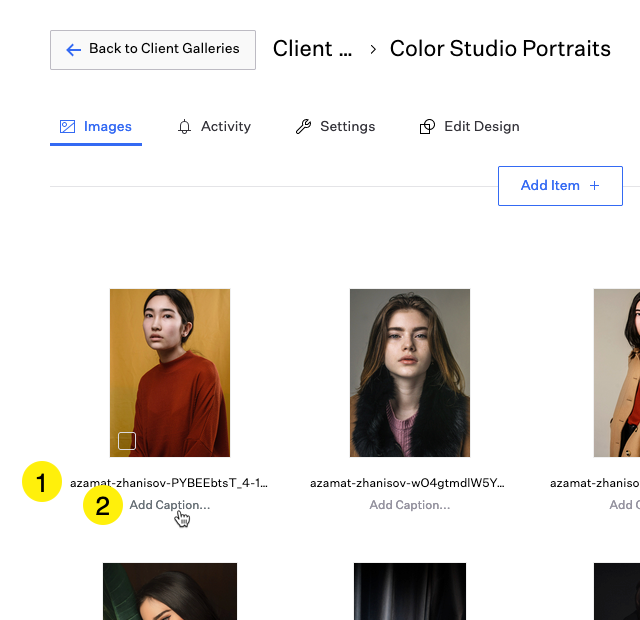The width and height of the screenshot is (640, 620).
Task: Tick the checkbox on the red sweater portrait
Action: tap(127, 441)
